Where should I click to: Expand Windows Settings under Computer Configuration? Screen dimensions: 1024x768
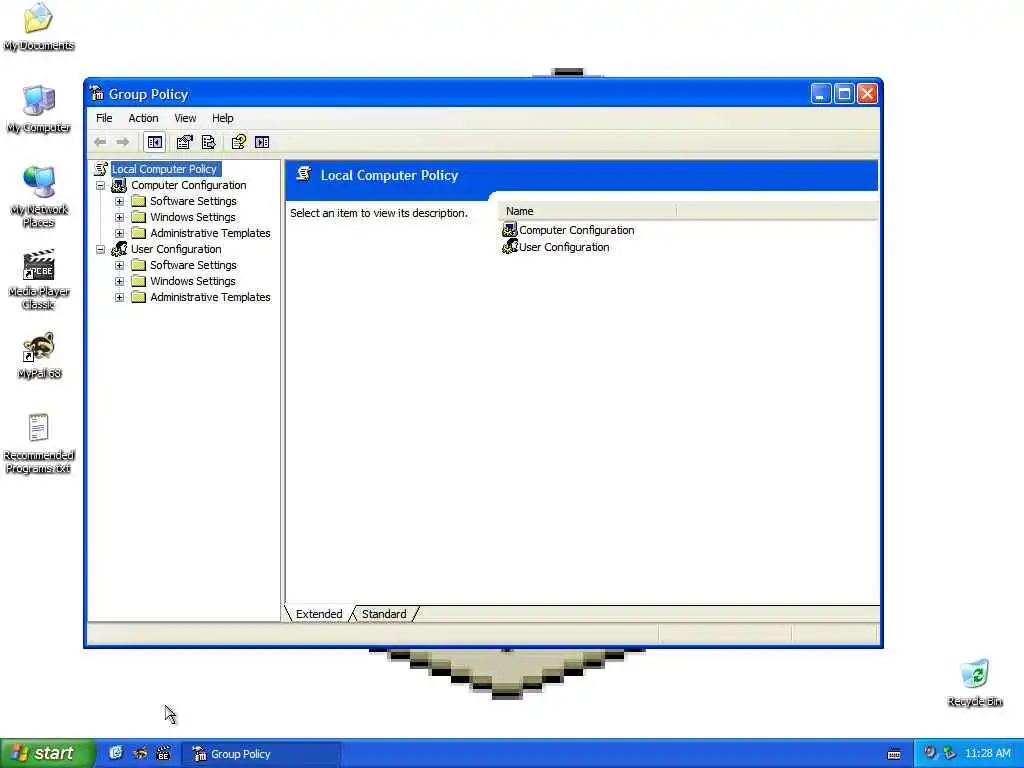(120, 217)
